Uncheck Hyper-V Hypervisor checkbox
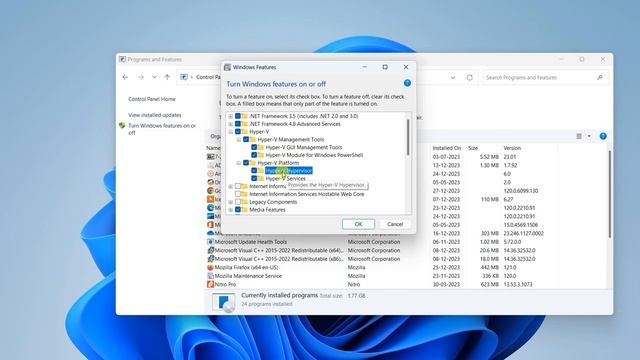640x360 pixels. (254, 171)
